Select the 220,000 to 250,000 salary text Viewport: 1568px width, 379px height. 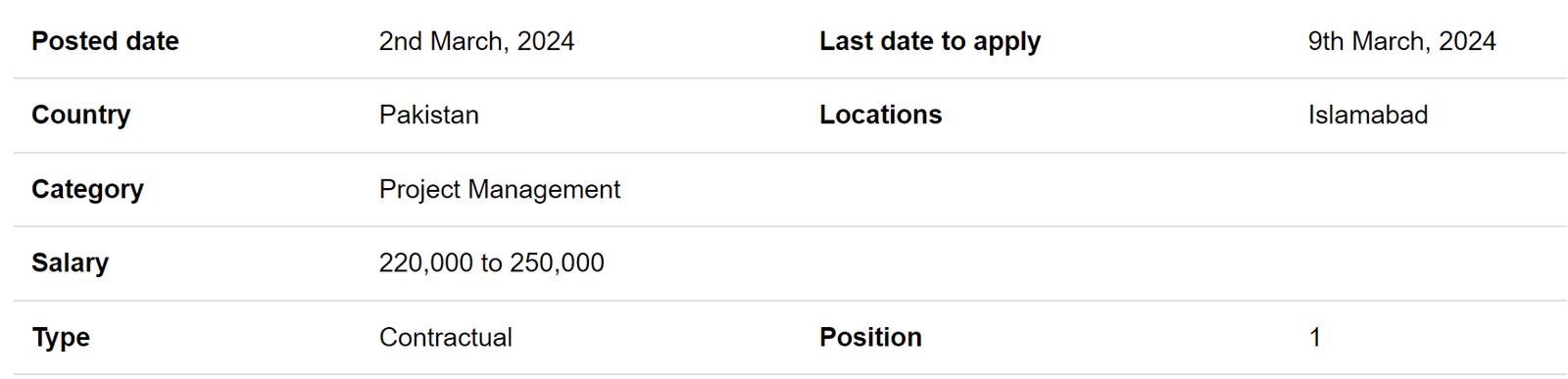[491, 263]
